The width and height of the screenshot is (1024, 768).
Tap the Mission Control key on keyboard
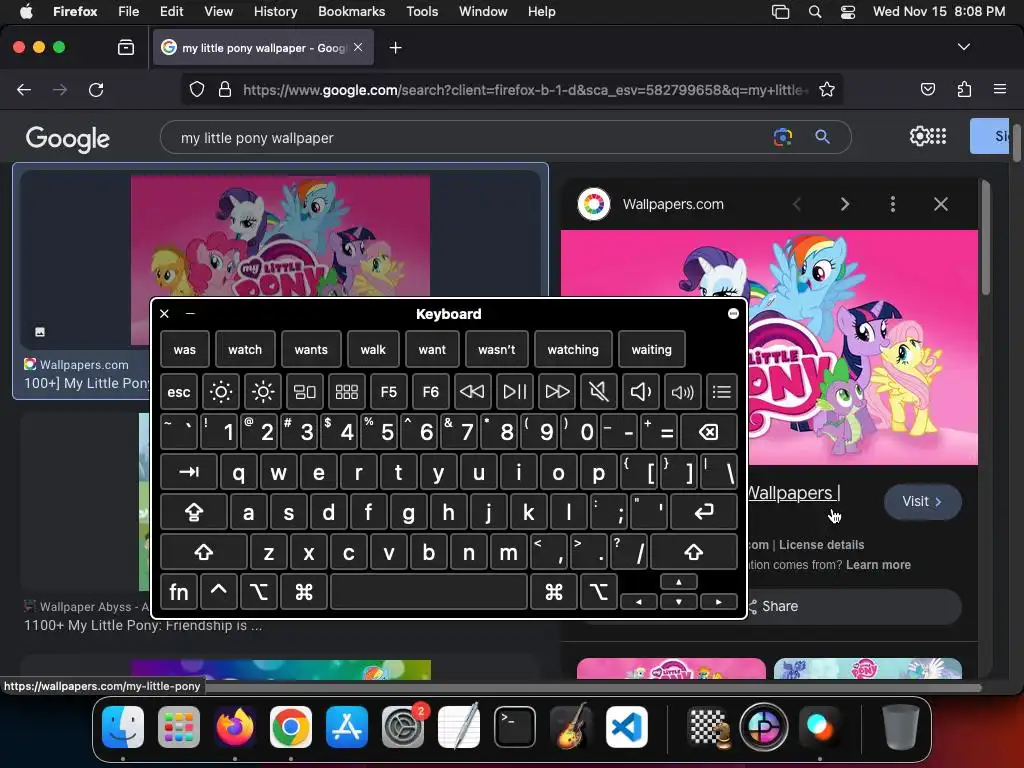(304, 392)
